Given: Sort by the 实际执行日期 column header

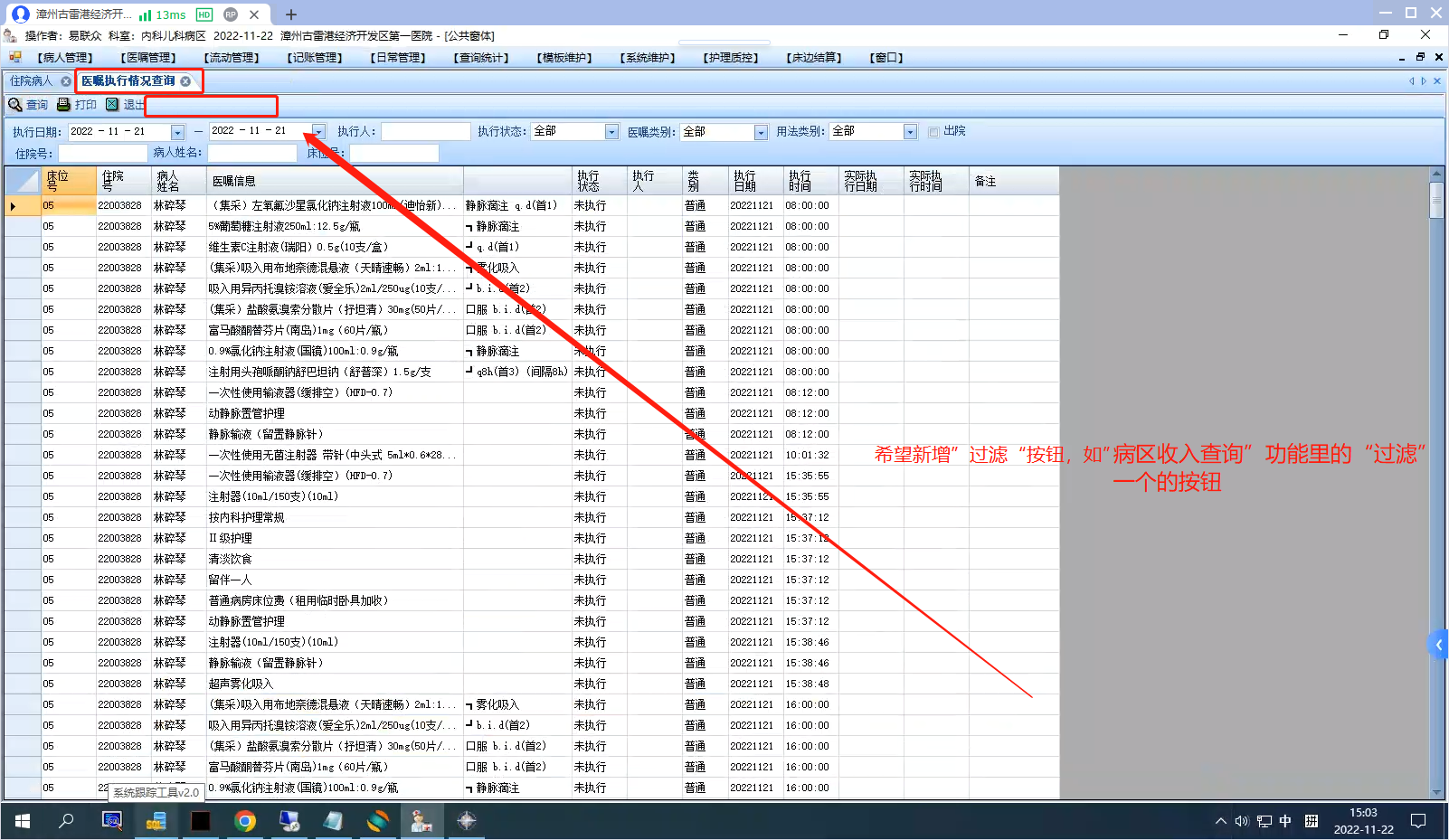Looking at the screenshot, I should click(871, 181).
